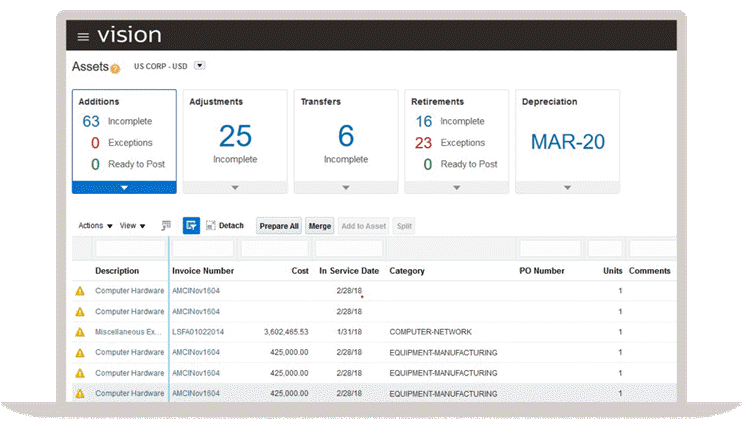Viewport: 743px width, 427px height.
Task: Open the hamburger navigation menu
Action: (83, 37)
